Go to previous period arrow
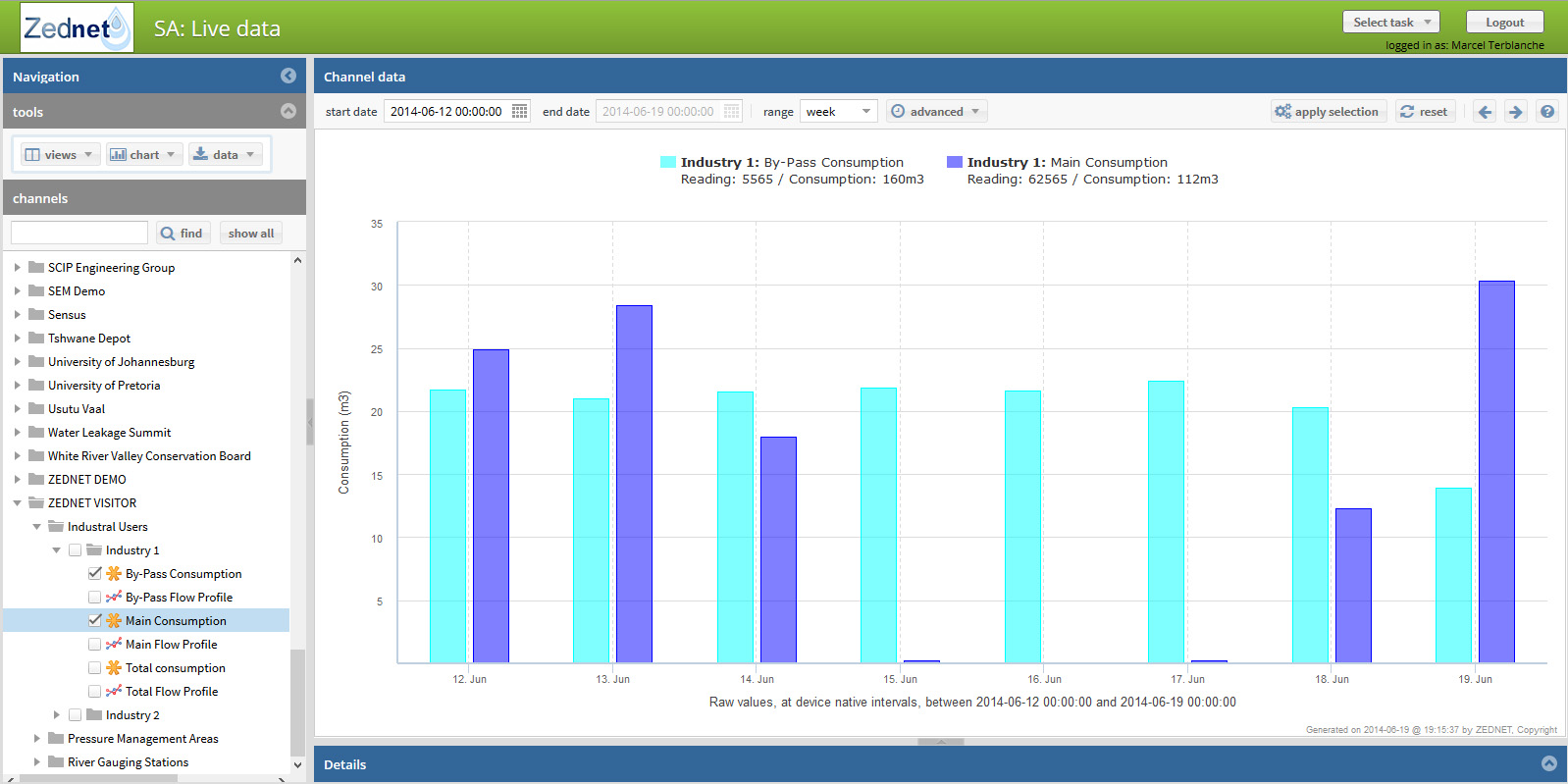Image resolution: width=1568 pixels, height=784 pixels. pyautogui.click(x=1485, y=112)
